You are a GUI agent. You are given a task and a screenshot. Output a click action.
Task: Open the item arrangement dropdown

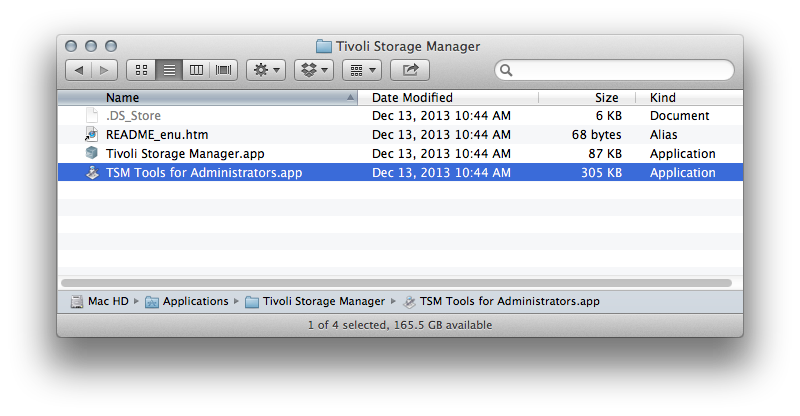pos(362,70)
